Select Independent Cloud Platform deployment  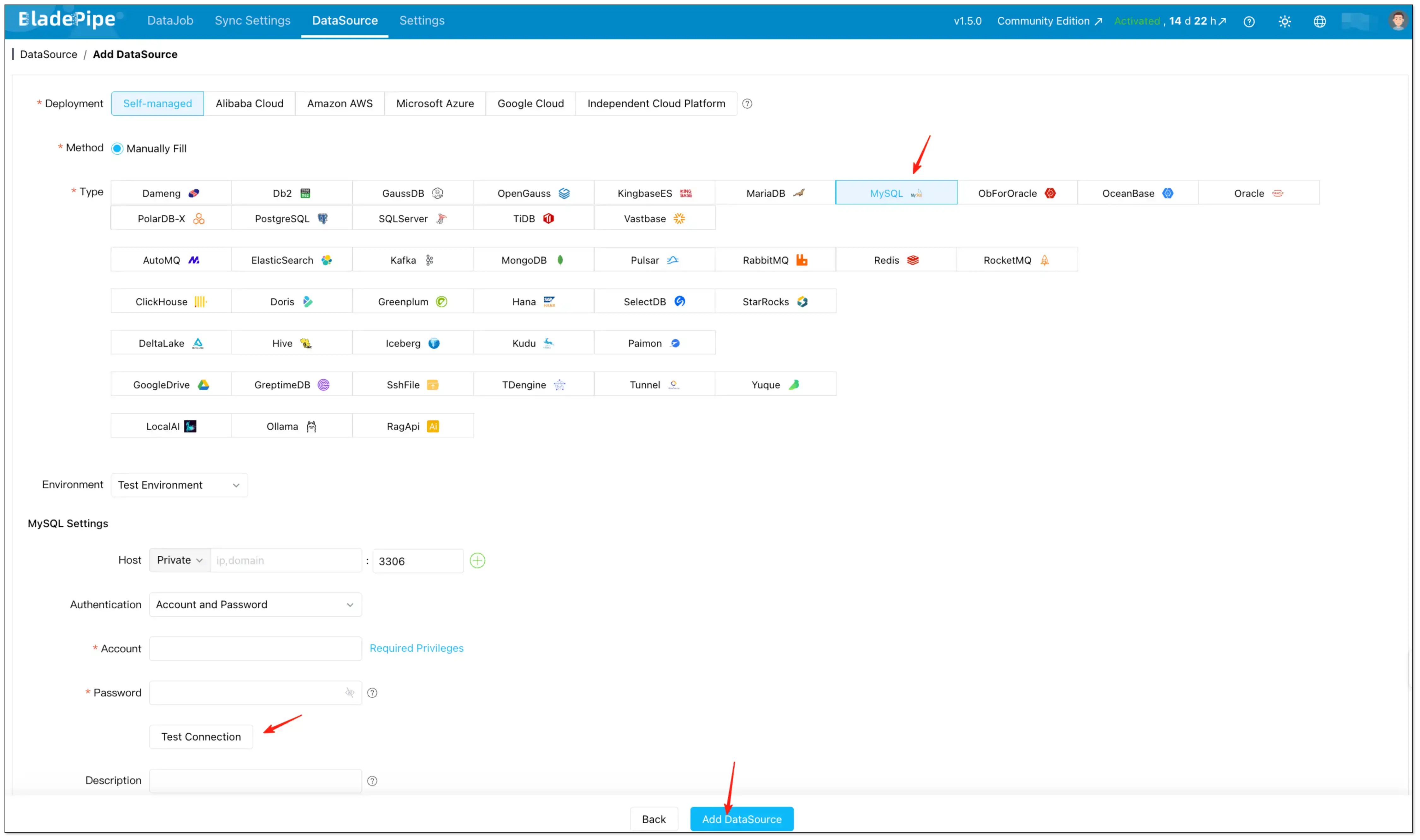(x=656, y=104)
